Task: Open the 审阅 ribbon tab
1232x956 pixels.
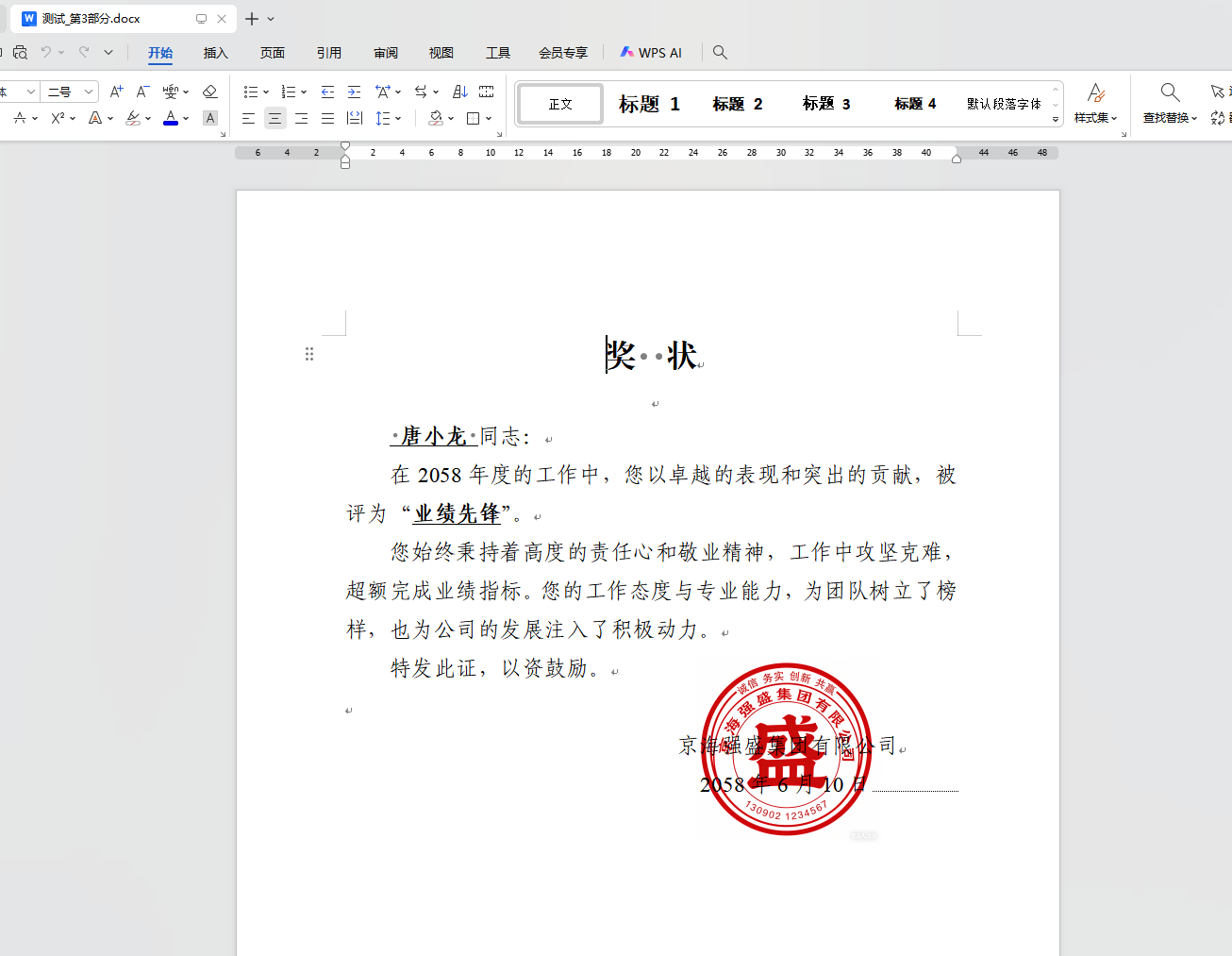Action: [386, 53]
